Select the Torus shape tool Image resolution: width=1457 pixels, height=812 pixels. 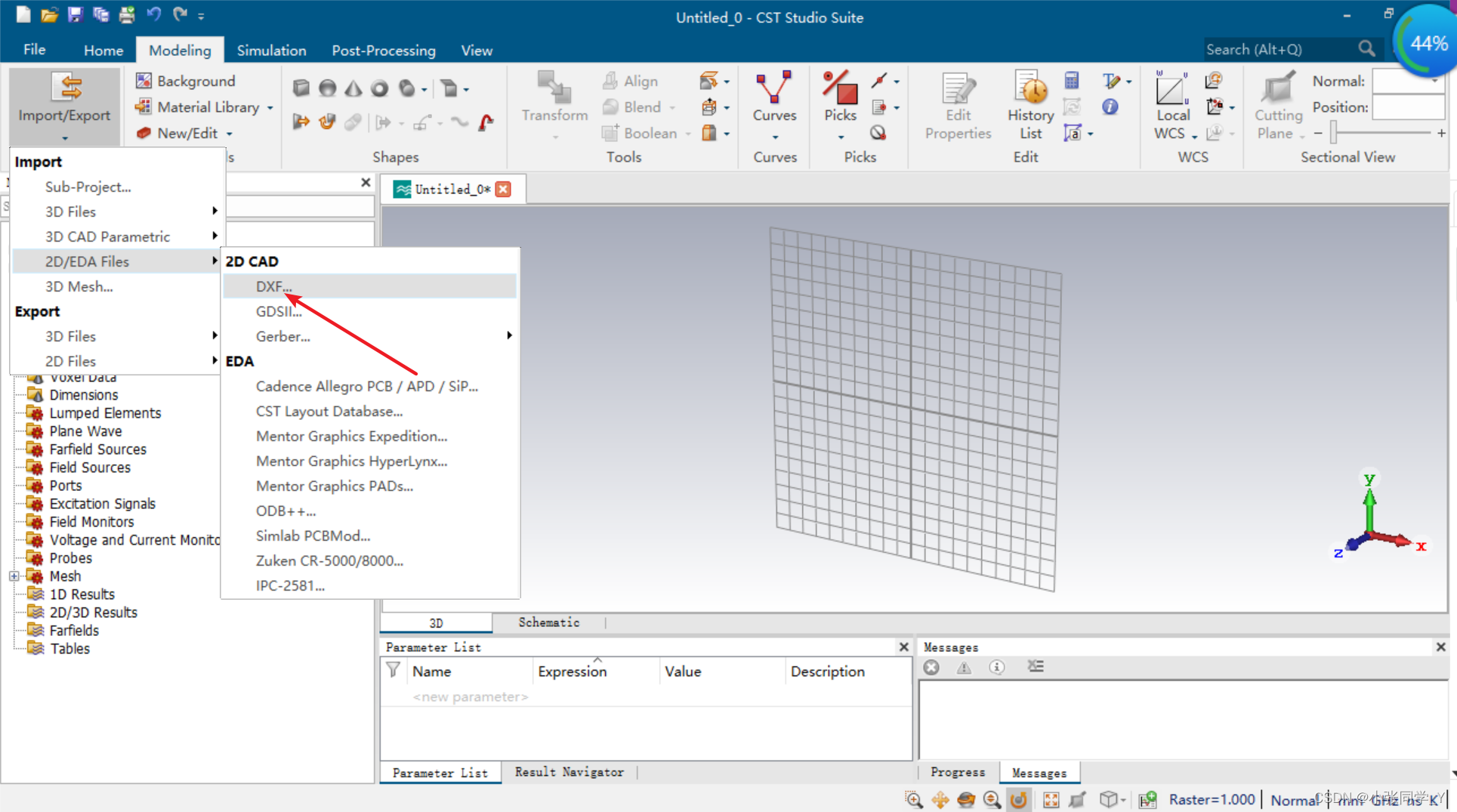(379, 88)
